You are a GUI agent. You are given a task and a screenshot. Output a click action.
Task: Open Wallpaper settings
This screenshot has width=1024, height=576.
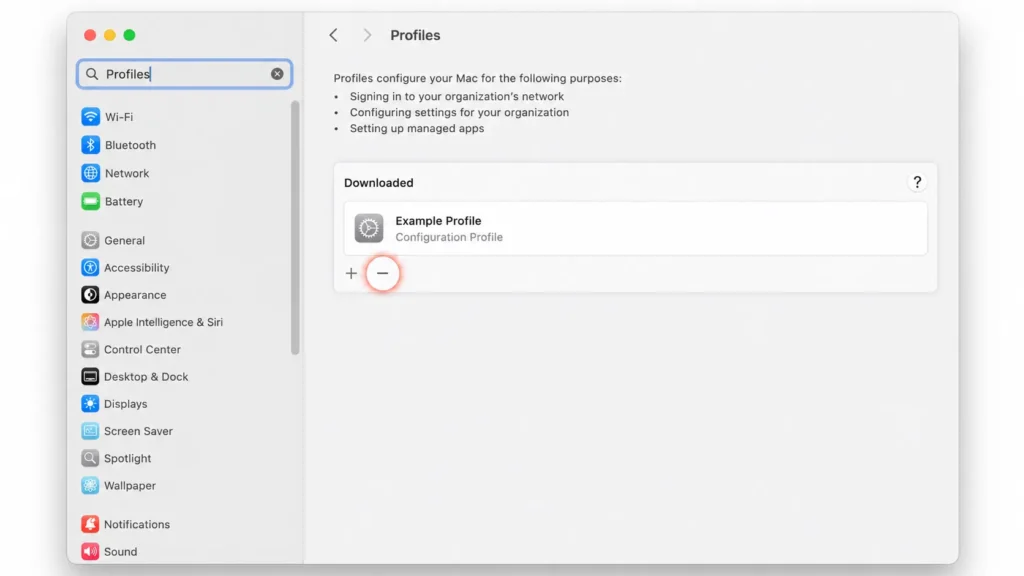pos(119,485)
